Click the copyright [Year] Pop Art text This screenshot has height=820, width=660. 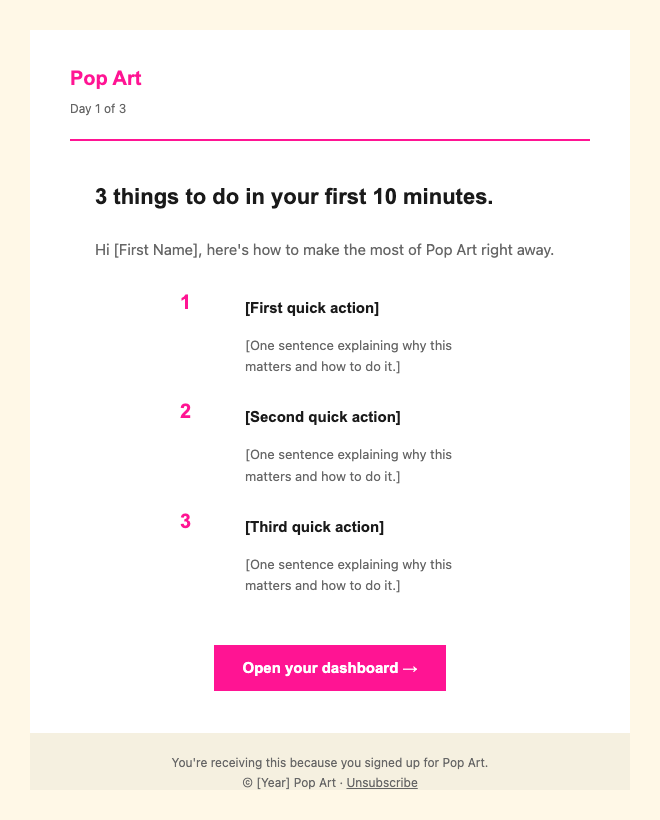[x=289, y=782]
